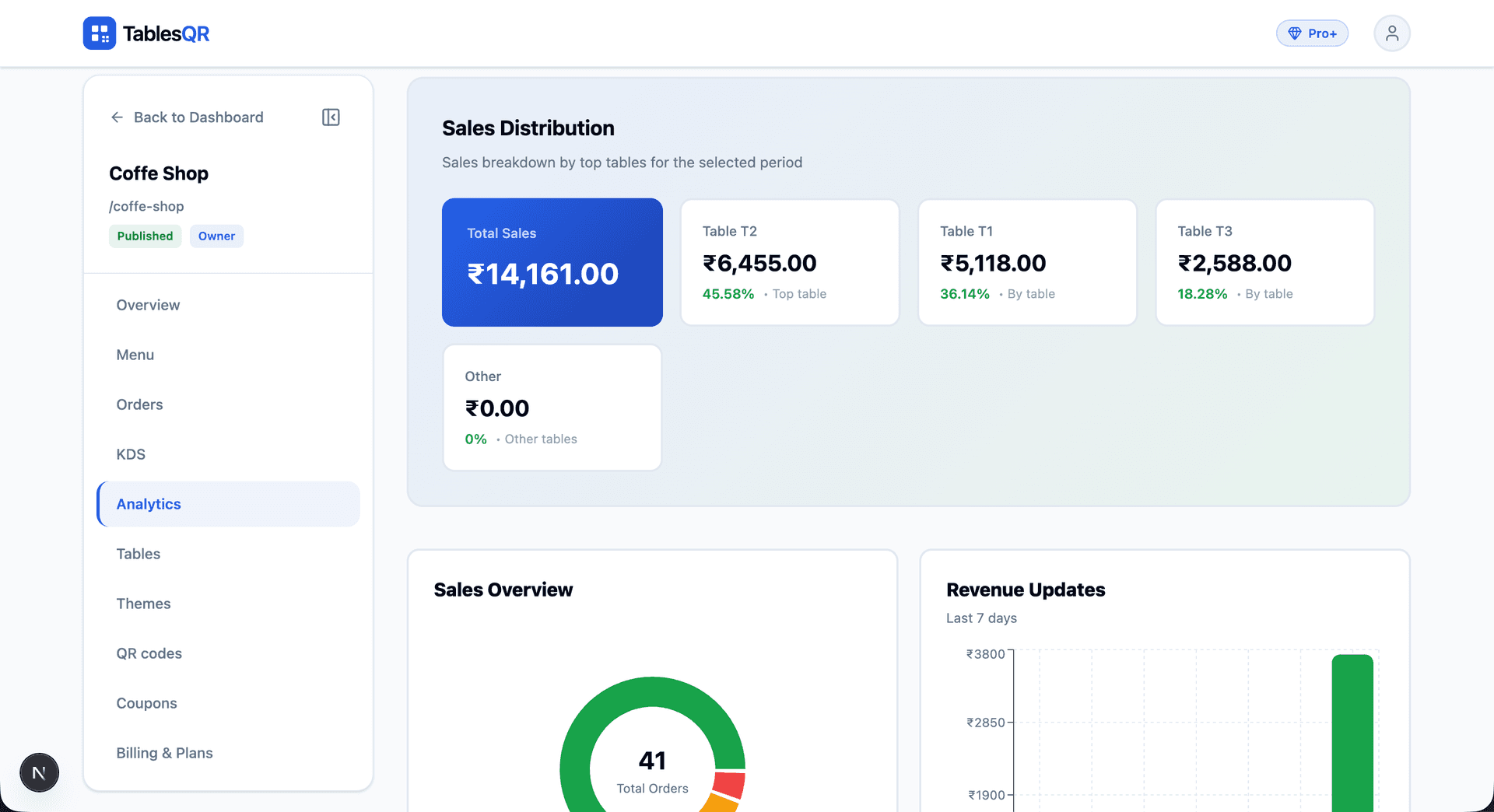
Task: Click the green revenue bar
Action: click(x=1352, y=733)
